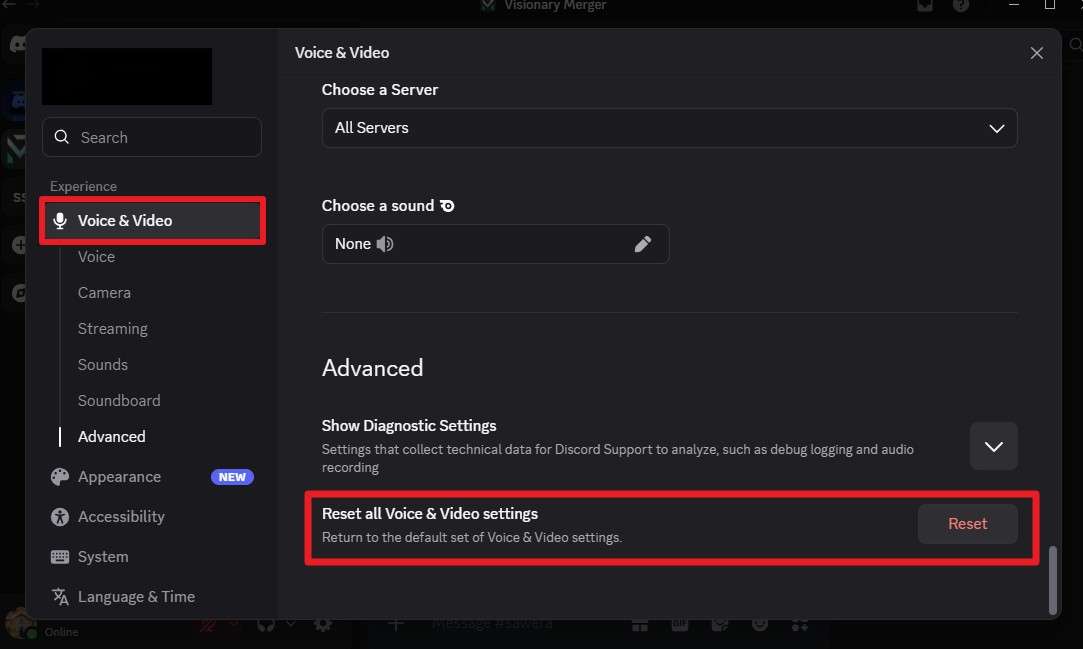Click the NEW badge next to Appearance
This screenshot has width=1083, height=649.
click(232, 477)
